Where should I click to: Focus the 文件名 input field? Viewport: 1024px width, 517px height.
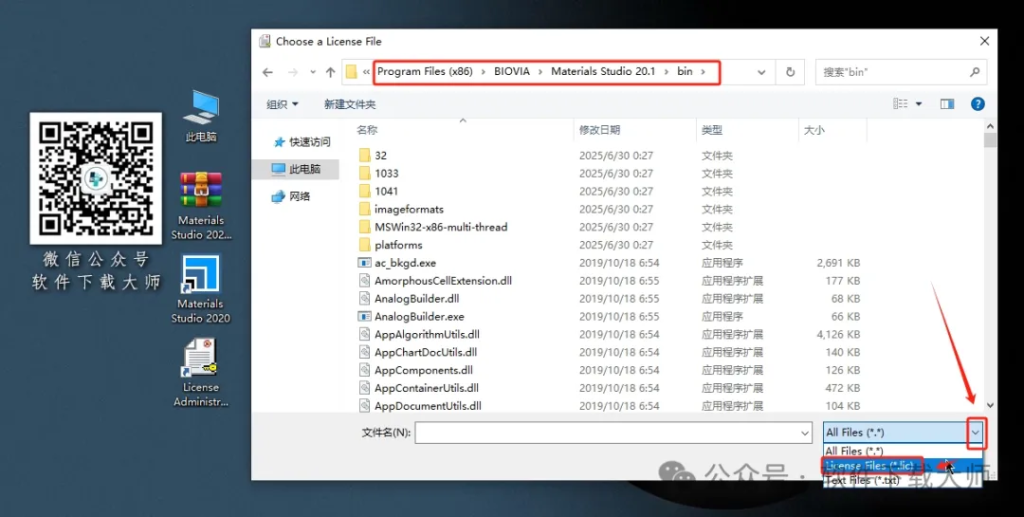point(606,433)
